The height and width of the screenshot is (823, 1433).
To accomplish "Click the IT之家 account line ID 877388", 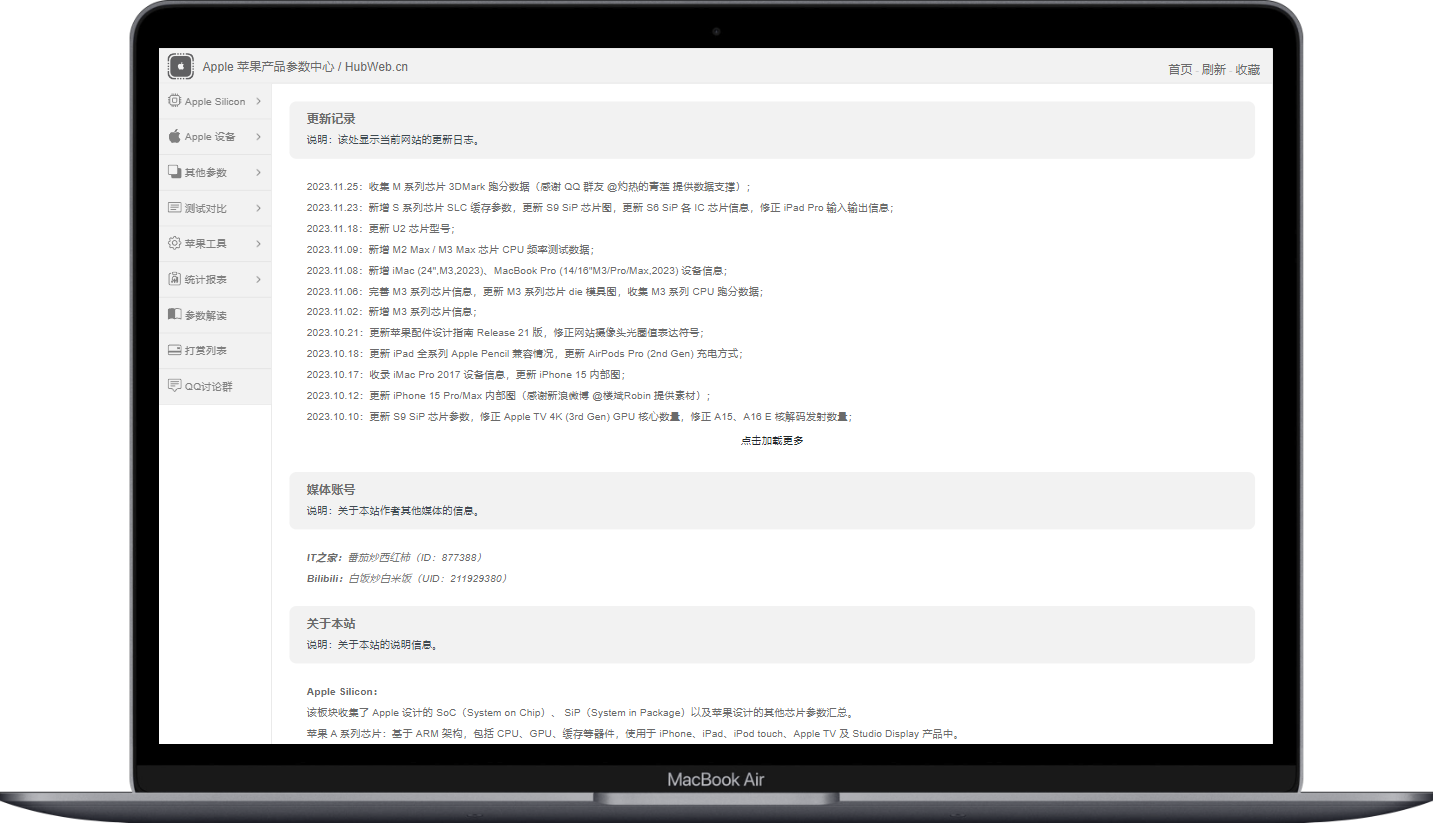I will 396,557.
